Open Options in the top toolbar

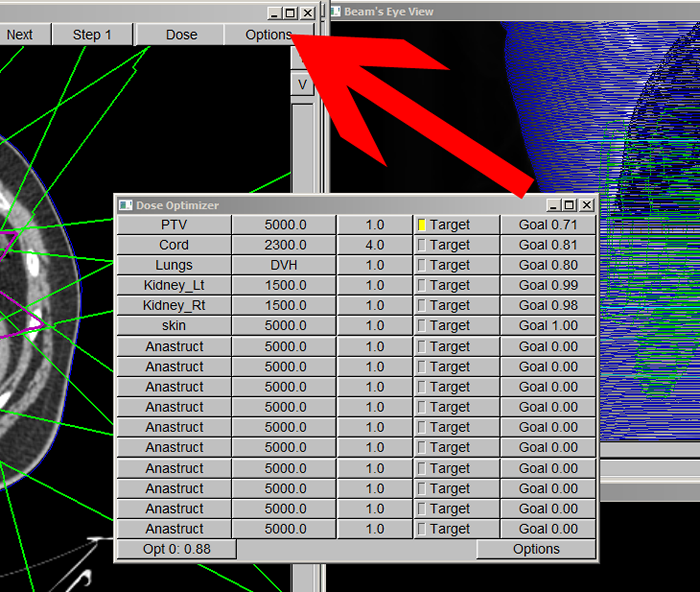268,34
